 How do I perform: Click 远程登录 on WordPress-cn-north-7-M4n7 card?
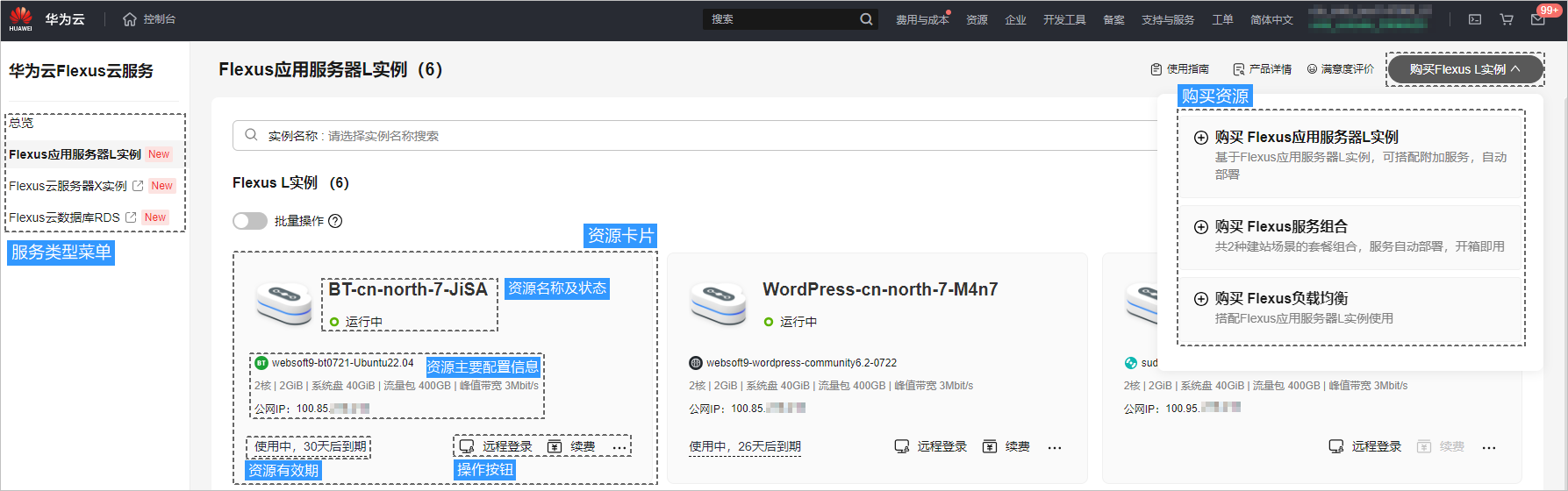tap(942, 447)
